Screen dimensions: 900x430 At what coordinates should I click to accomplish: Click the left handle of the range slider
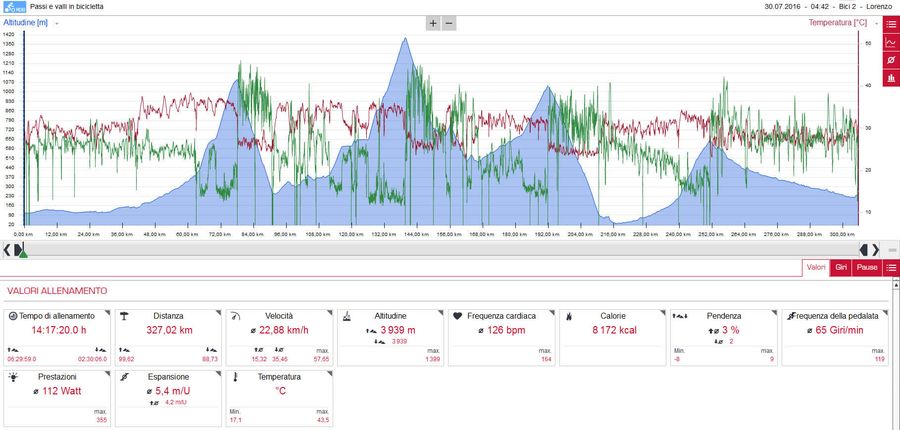19,249
